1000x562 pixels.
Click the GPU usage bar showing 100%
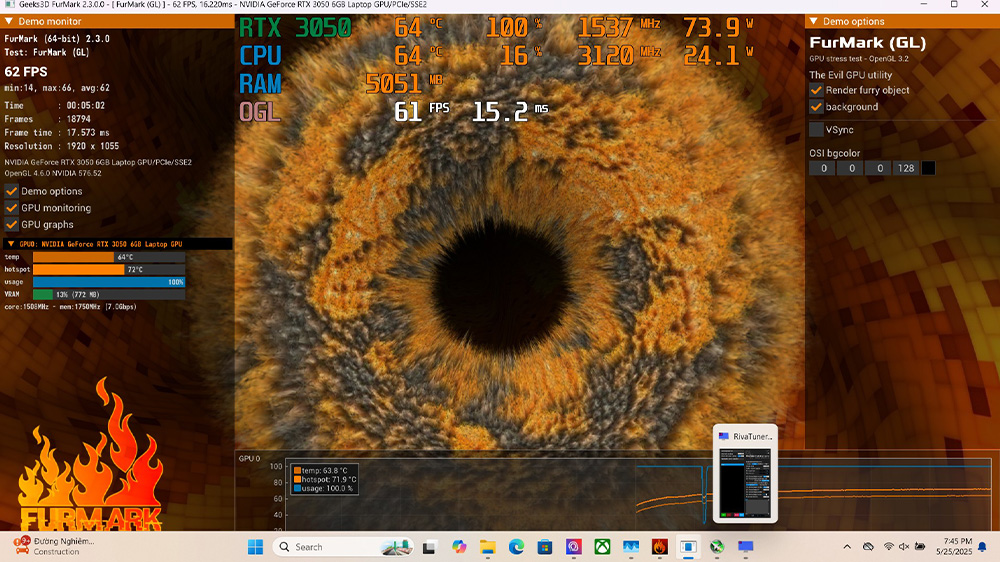tap(109, 282)
